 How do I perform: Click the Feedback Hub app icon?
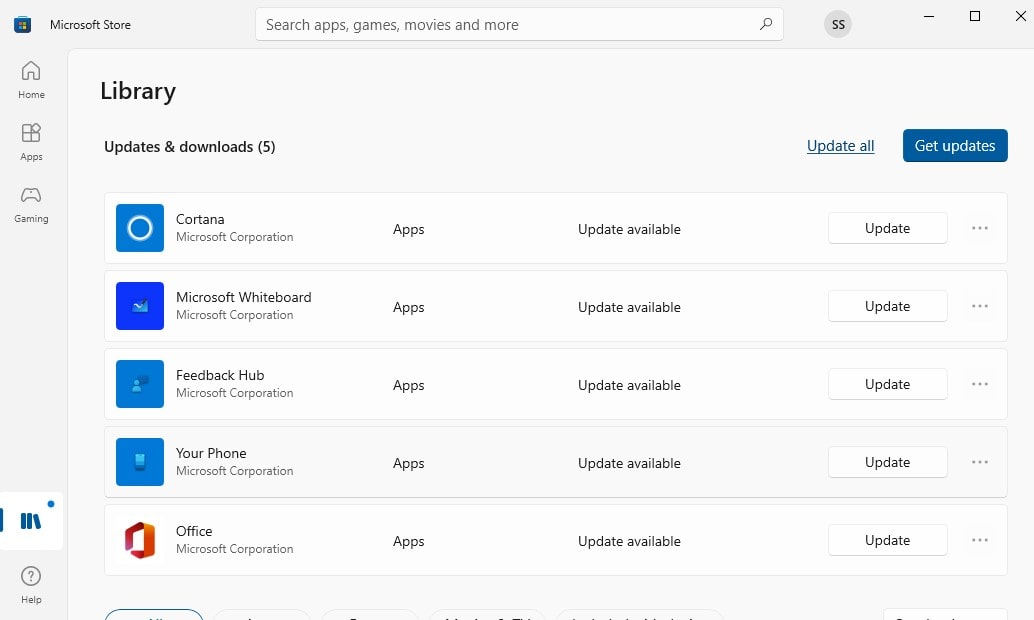pyautogui.click(x=140, y=384)
